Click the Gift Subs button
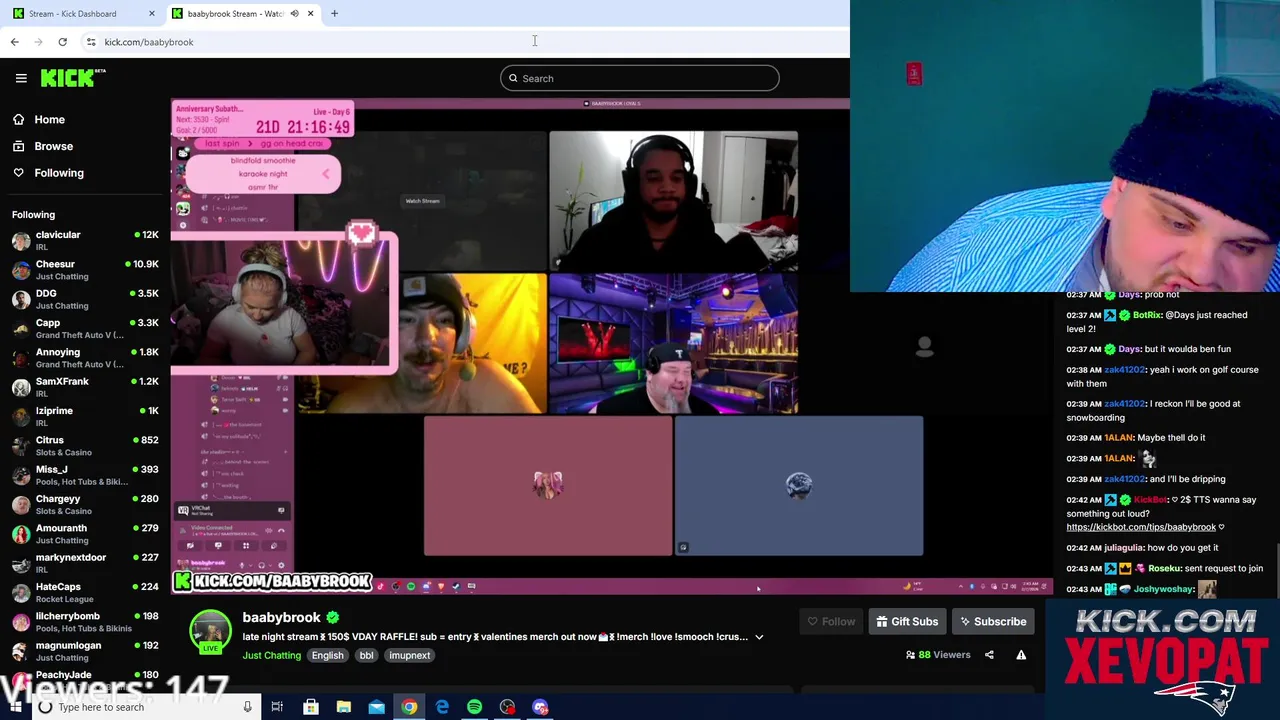1280x720 pixels. [907, 621]
